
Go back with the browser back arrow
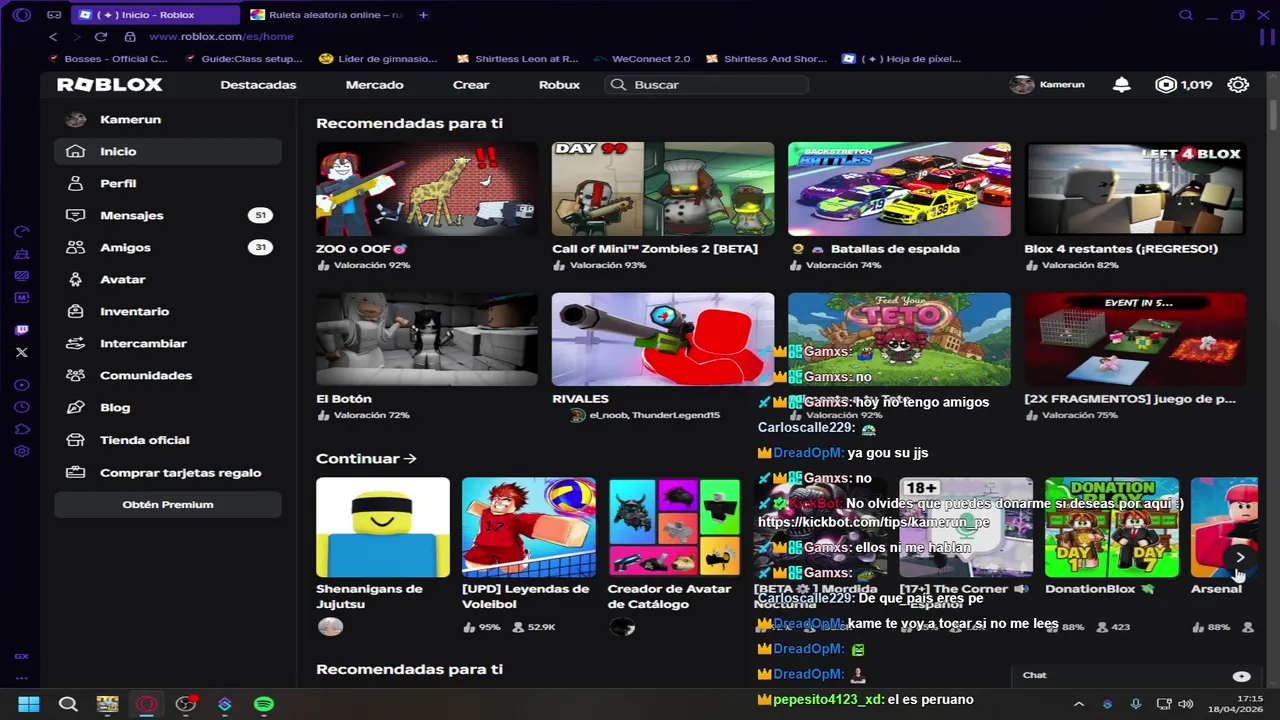click(53, 36)
